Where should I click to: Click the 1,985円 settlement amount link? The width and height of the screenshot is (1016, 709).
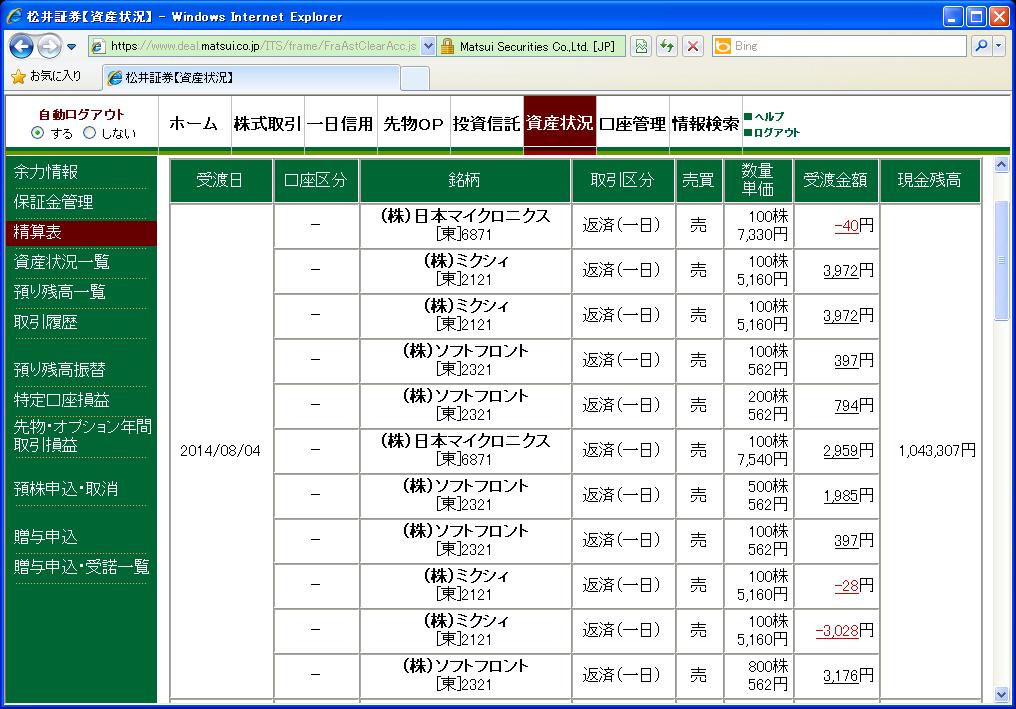[x=841, y=496]
